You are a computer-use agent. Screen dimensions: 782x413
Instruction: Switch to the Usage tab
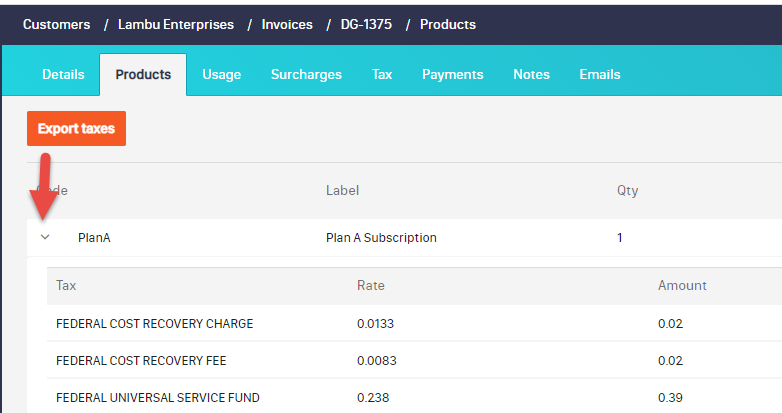click(221, 75)
